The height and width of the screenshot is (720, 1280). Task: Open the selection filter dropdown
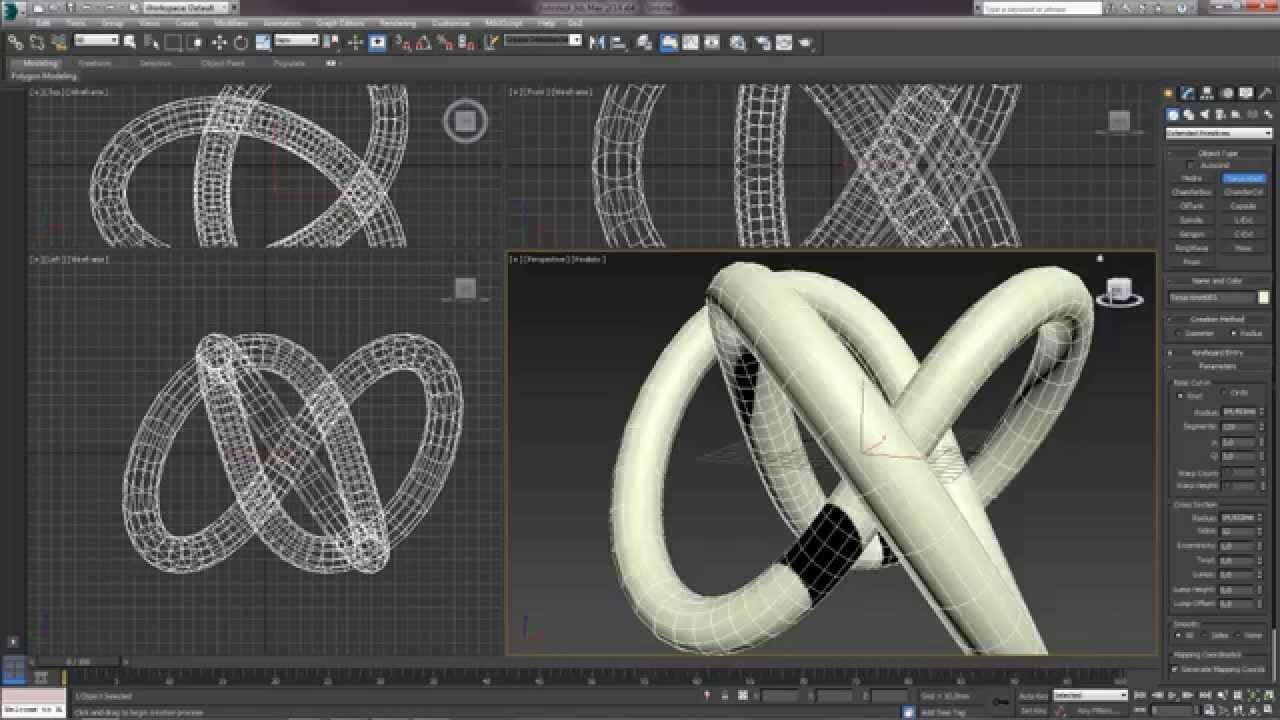point(97,41)
